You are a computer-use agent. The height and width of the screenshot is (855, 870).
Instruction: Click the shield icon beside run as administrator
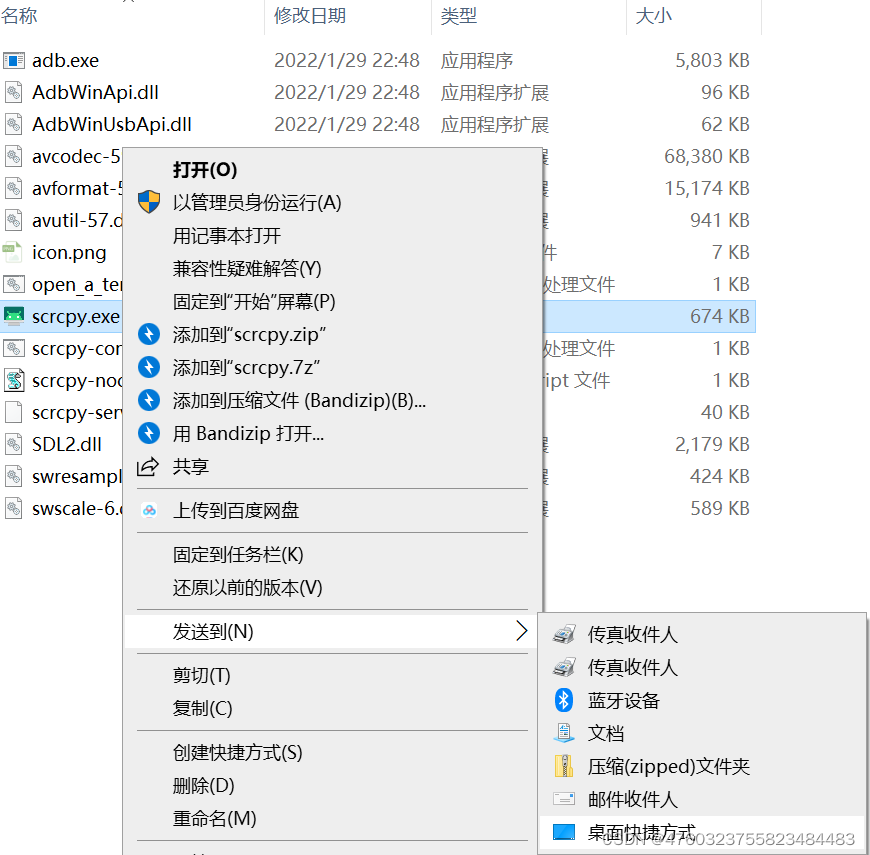(149, 202)
